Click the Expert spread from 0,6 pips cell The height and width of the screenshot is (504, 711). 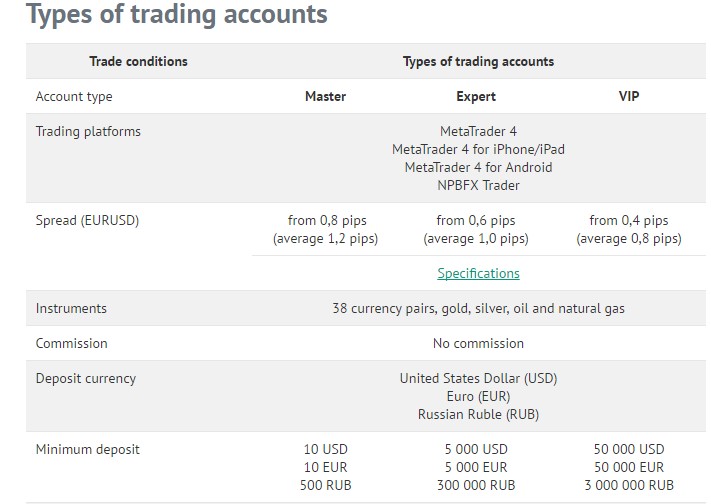[x=476, y=230]
